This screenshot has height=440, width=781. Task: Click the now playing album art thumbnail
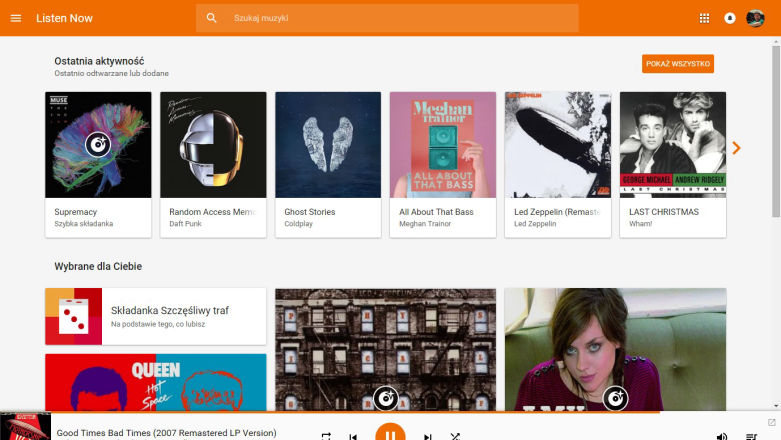coord(25,427)
